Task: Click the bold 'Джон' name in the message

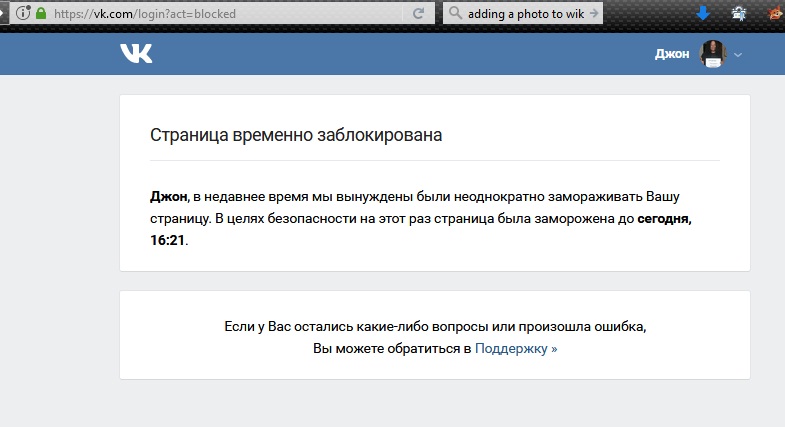Action: point(168,194)
